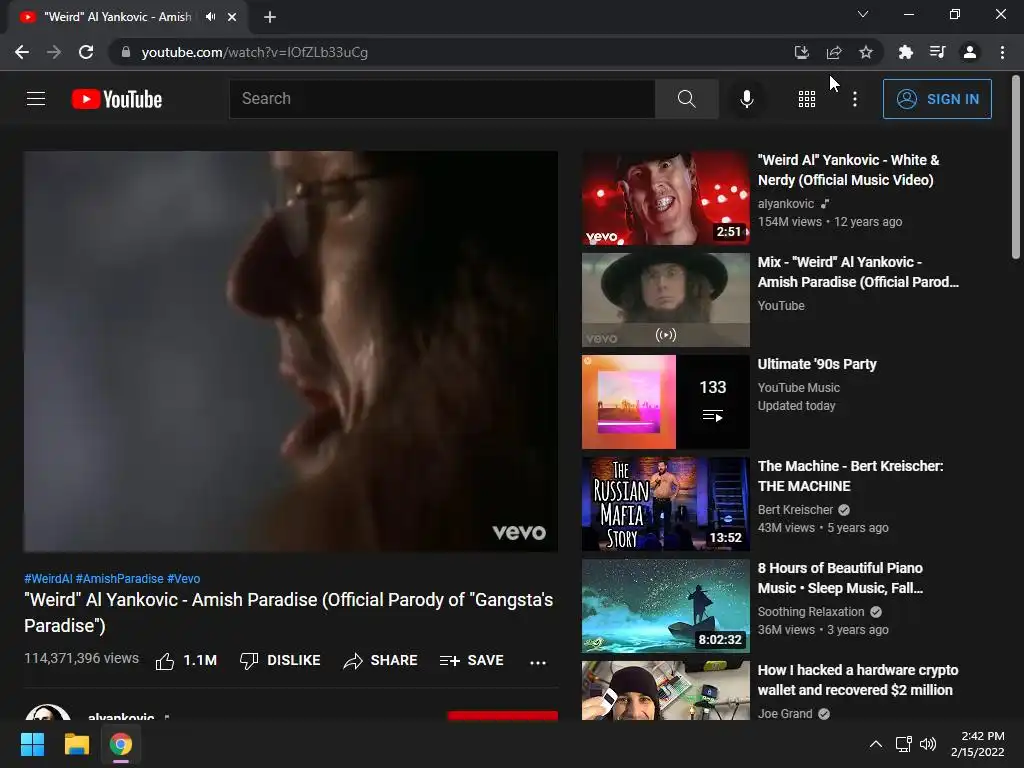Click "8 Hours of Beautiful Piano Music" title
This screenshot has height=768, width=1024.
tap(840, 578)
